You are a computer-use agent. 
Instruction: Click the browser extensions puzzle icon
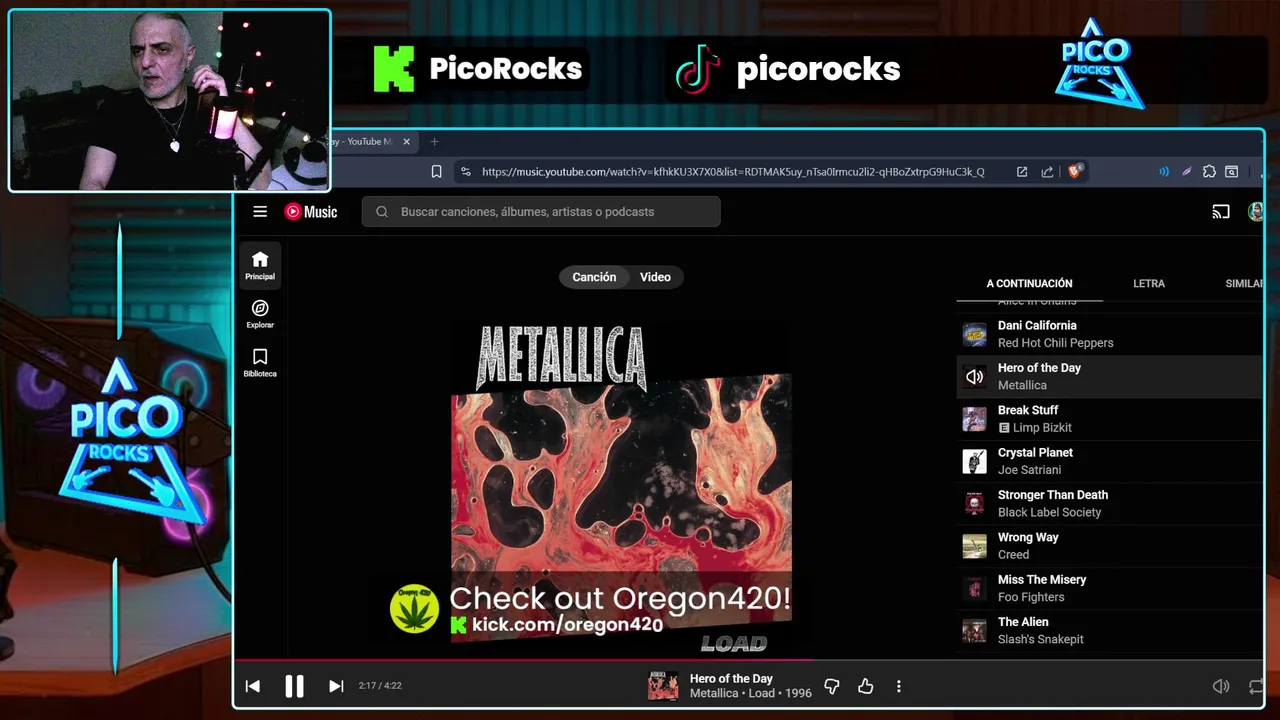1209,172
